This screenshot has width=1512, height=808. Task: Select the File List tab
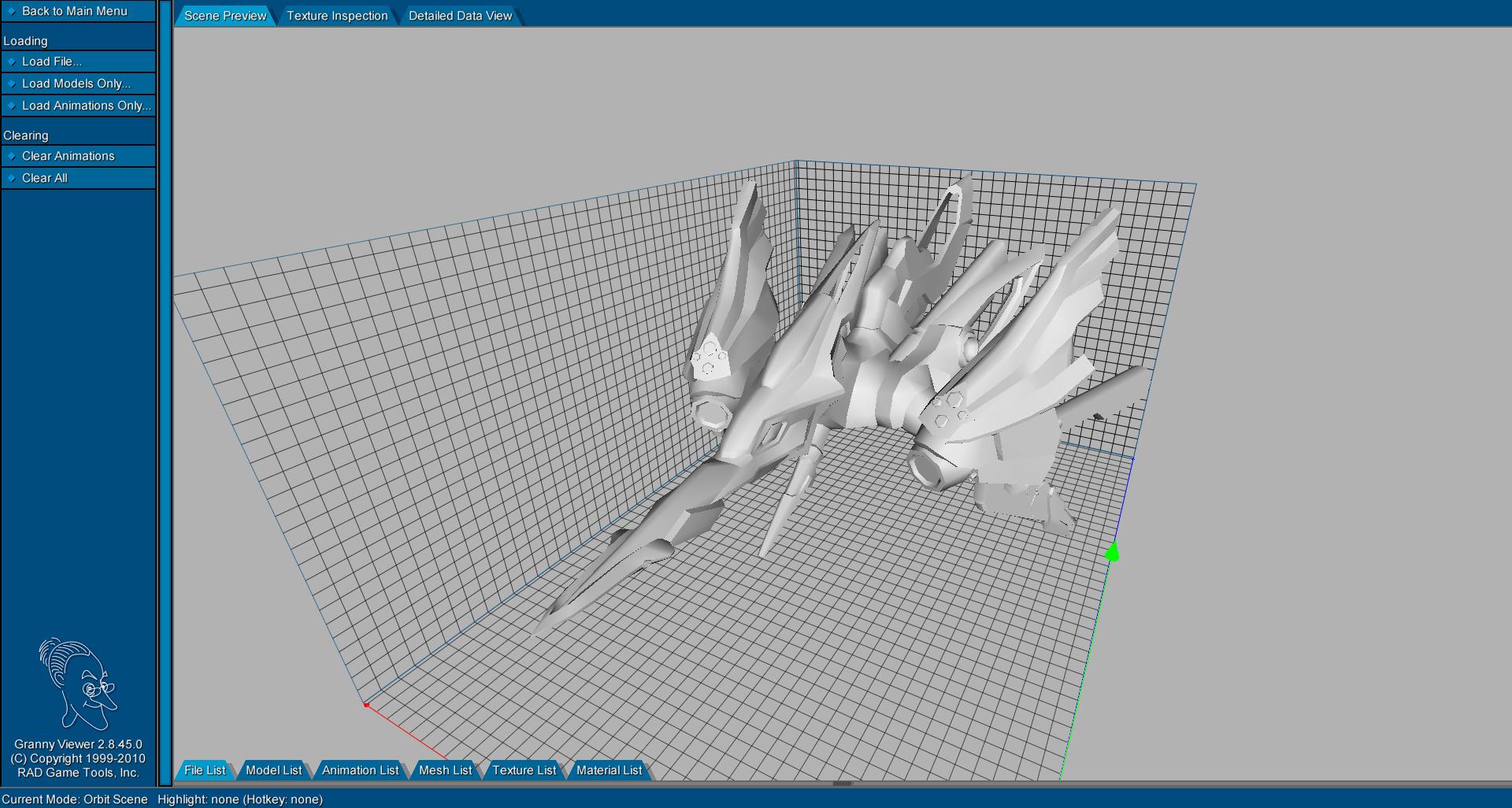(x=205, y=770)
